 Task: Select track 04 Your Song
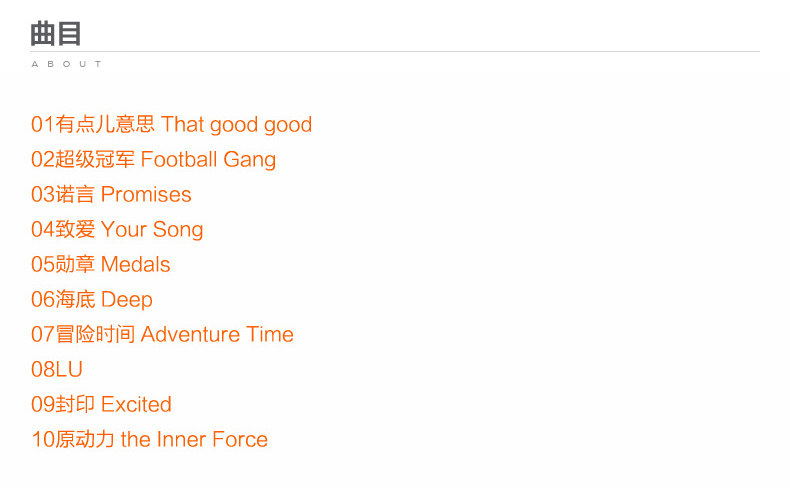click(x=117, y=230)
